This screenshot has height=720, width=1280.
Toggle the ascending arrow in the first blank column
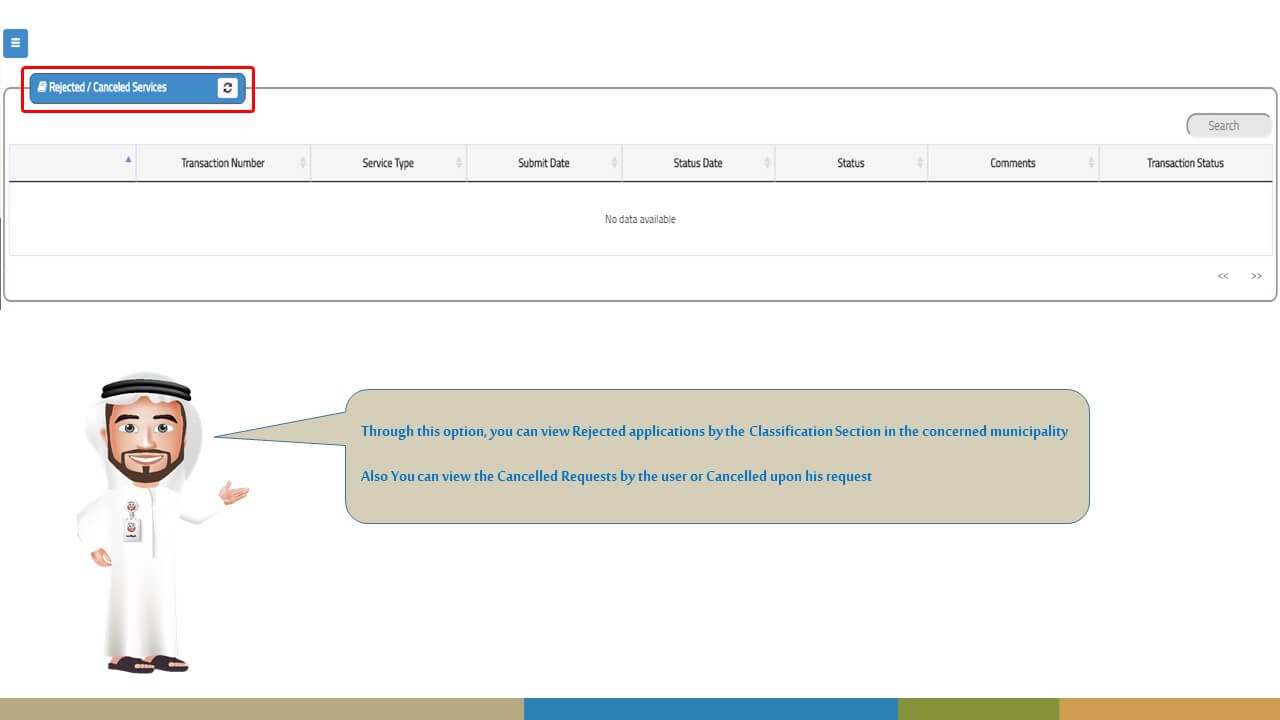128,159
